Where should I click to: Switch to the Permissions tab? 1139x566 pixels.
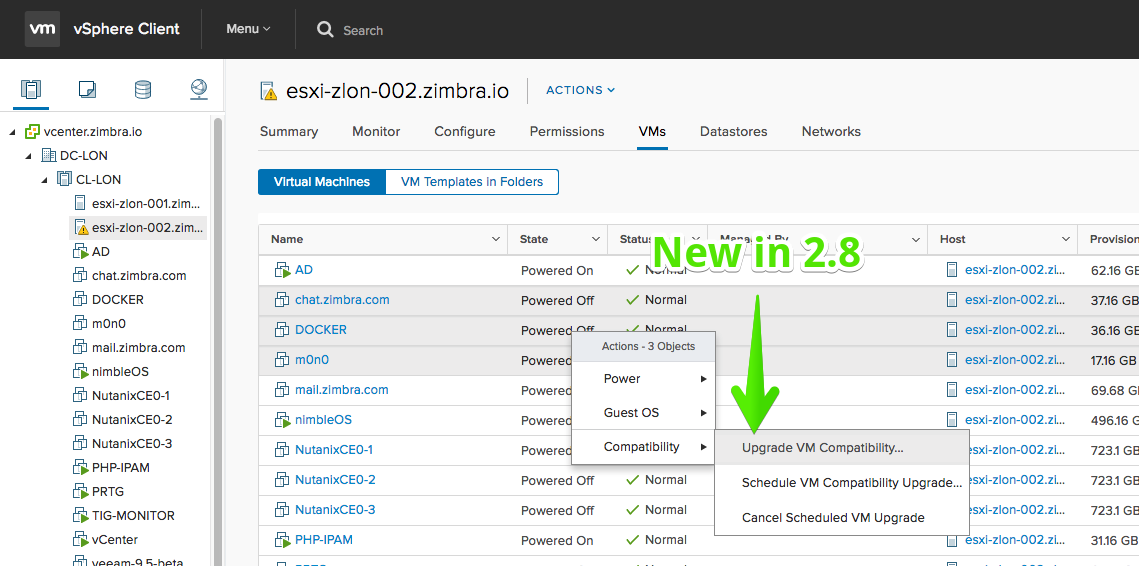click(x=567, y=132)
